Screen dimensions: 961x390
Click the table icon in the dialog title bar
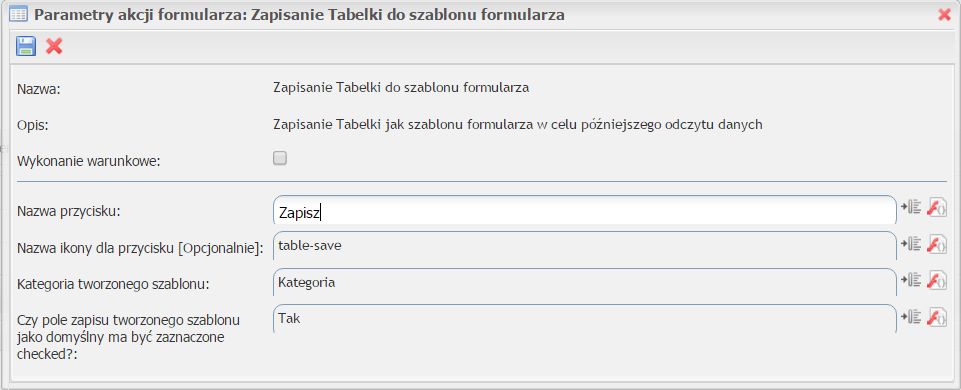click(x=18, y=15)
